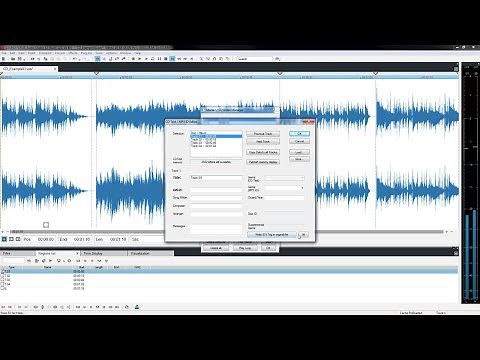Click the red track marker before third waveform
Screen dimensions: 480x360
pos(280,73)
